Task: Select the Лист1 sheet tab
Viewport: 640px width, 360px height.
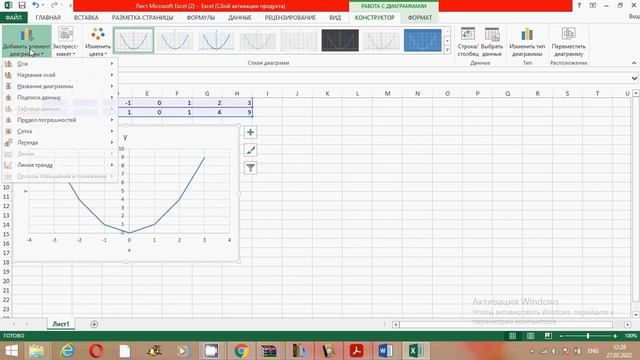Action: pos(61,324)
